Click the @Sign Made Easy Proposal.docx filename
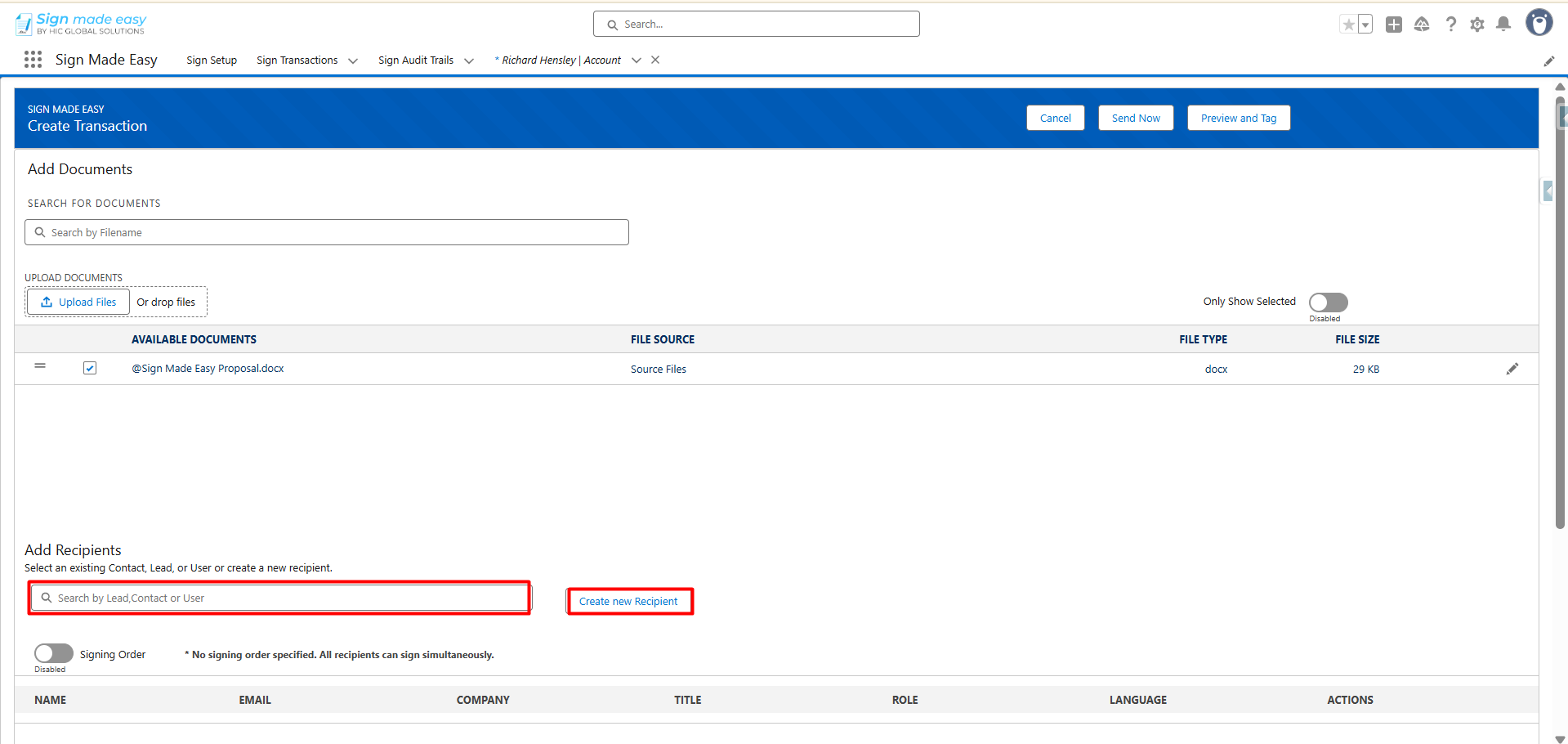 pos(208,369)
